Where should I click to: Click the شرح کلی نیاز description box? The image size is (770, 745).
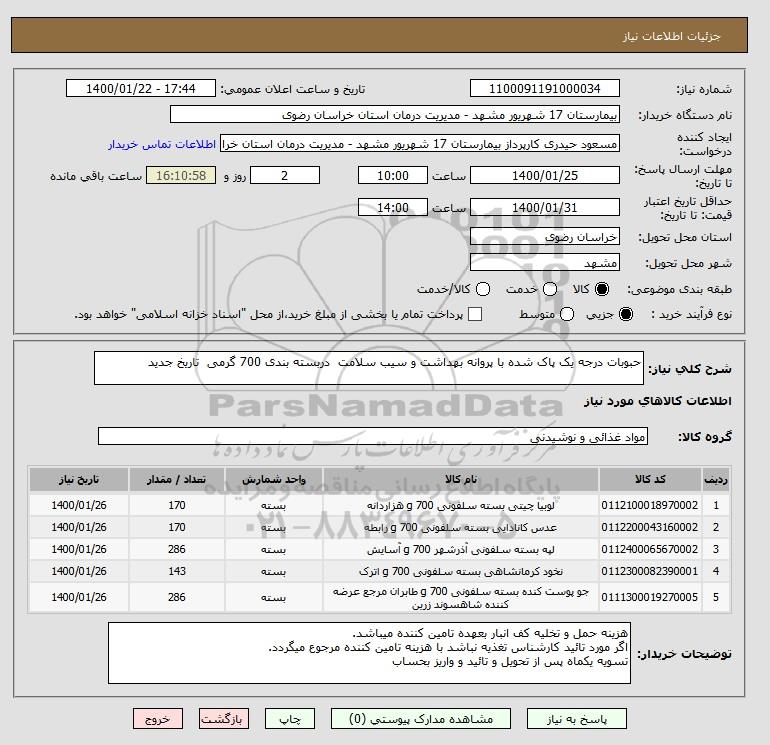click(x=369, y=368)
